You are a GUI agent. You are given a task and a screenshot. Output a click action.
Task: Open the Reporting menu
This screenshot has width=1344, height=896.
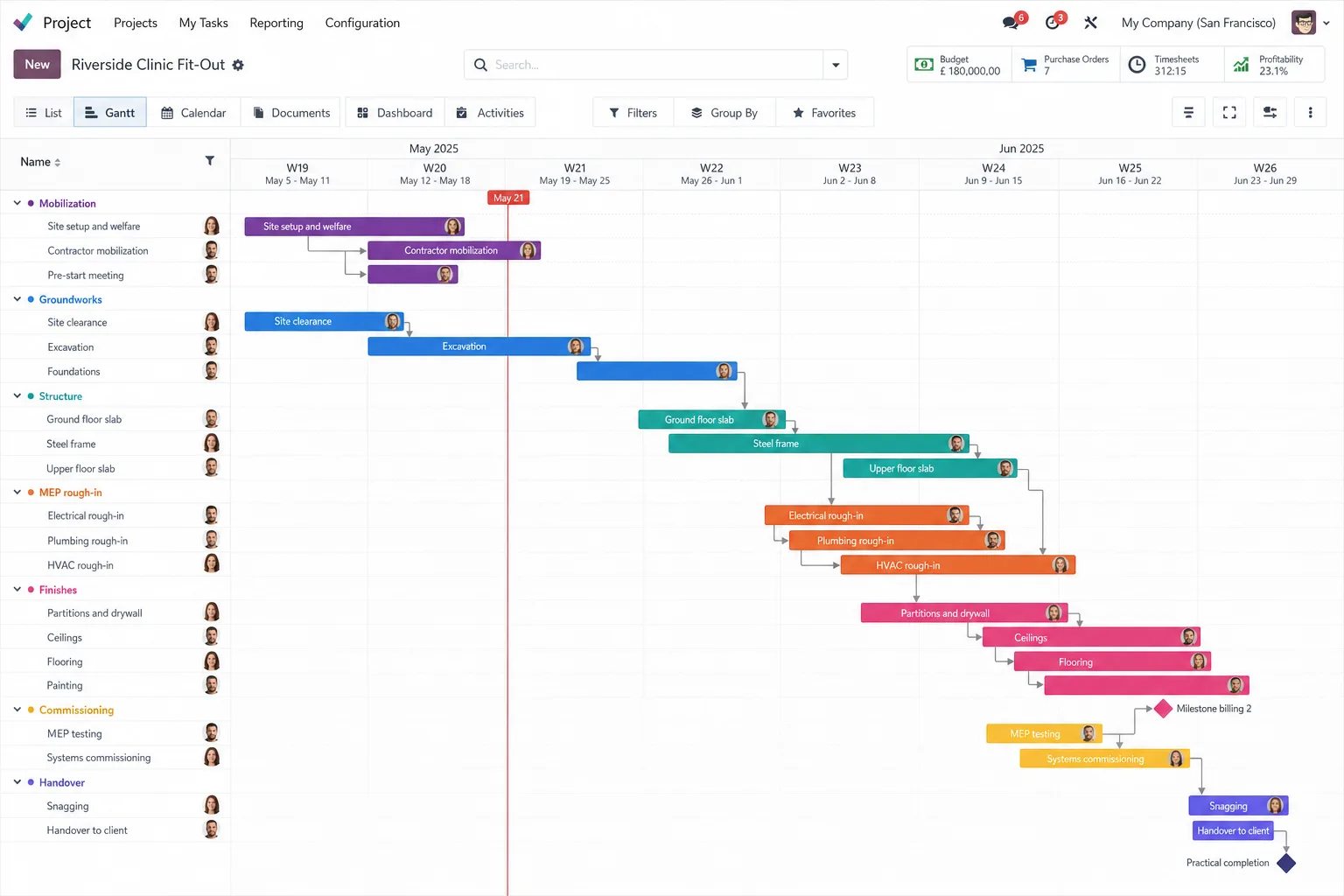pyautogui.click(x=276, y=23)
